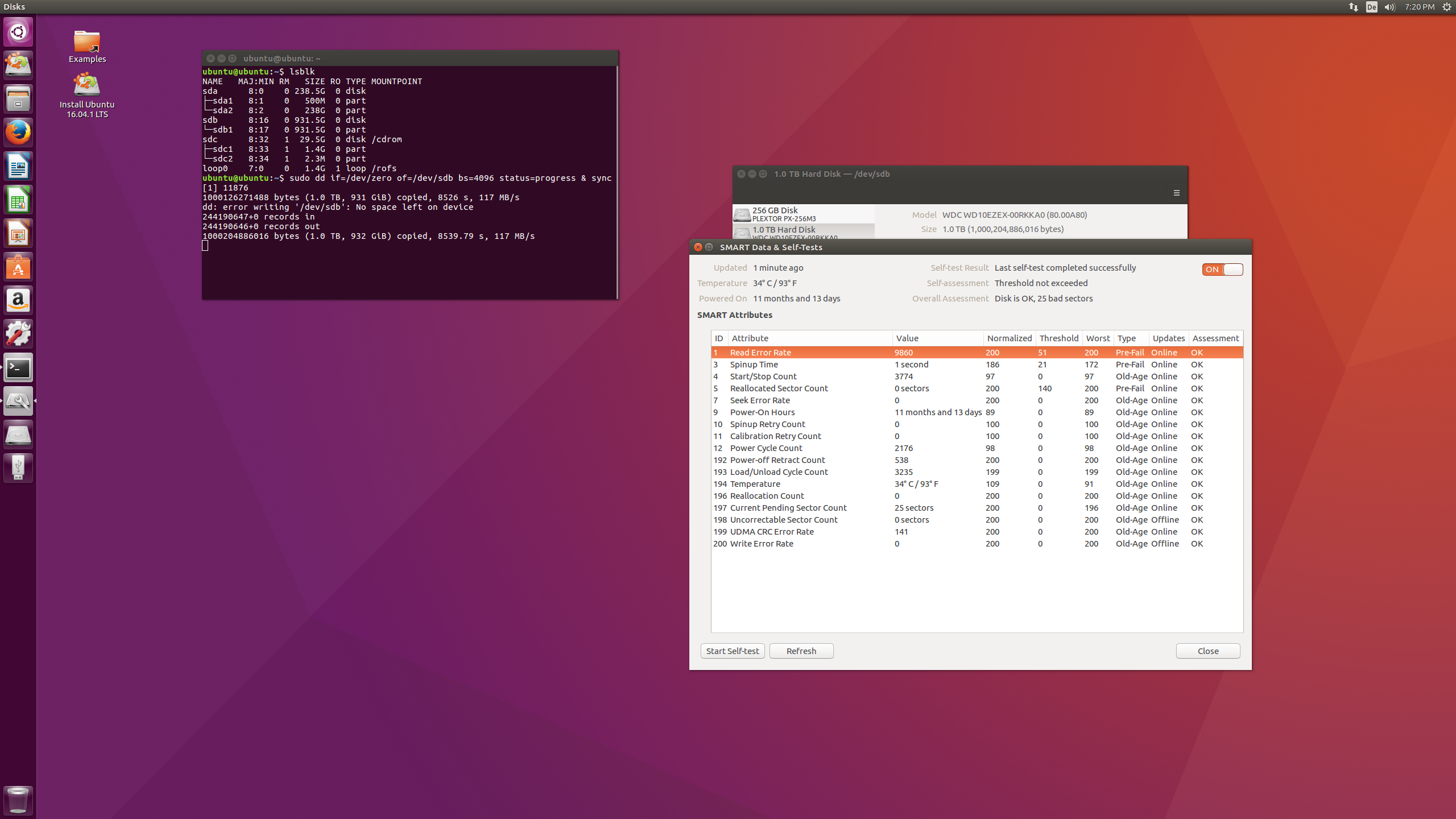1456x819 pixels.
Task: Open Ubuntu Software Center icon
Action: pyautogui.click(x=18, y=267)
